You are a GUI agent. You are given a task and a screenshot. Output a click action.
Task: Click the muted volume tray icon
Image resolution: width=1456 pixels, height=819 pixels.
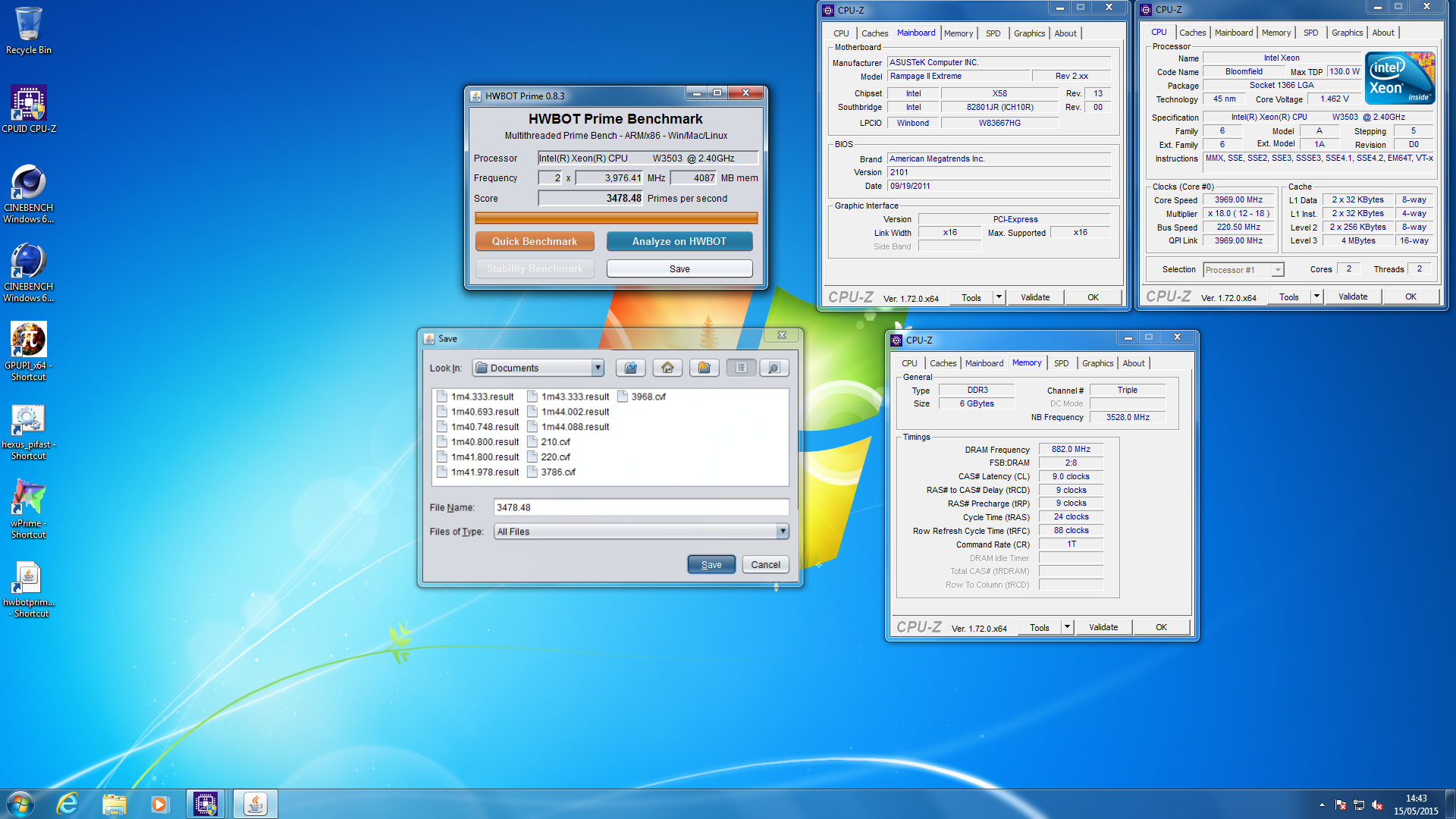point(1377,805)
